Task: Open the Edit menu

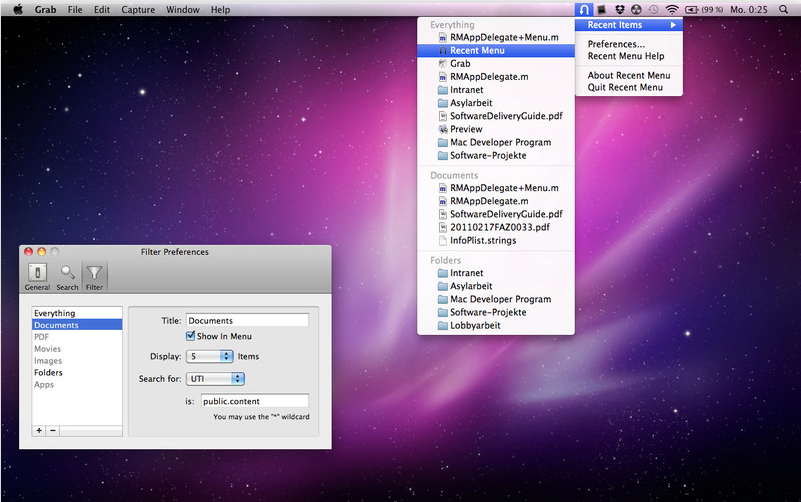Action: point(102,9)
